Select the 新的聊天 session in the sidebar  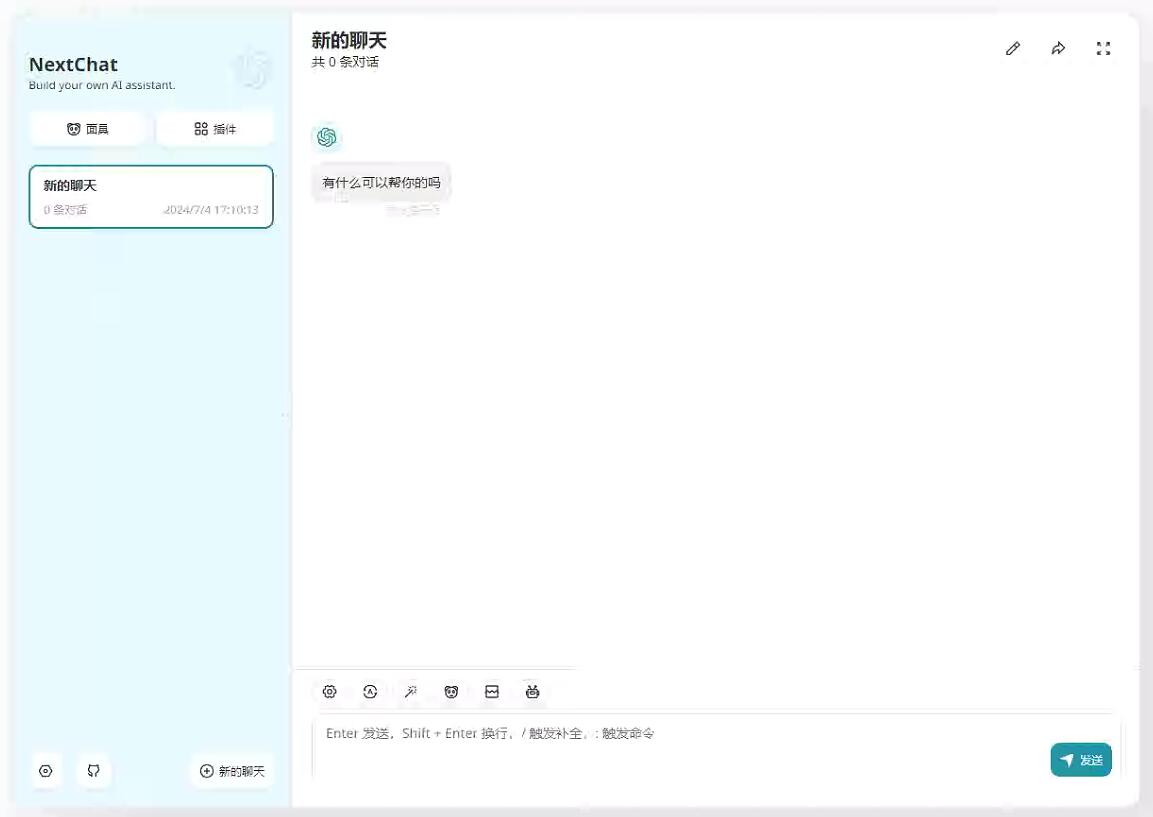pyautogui.click(x=151, y=196)
